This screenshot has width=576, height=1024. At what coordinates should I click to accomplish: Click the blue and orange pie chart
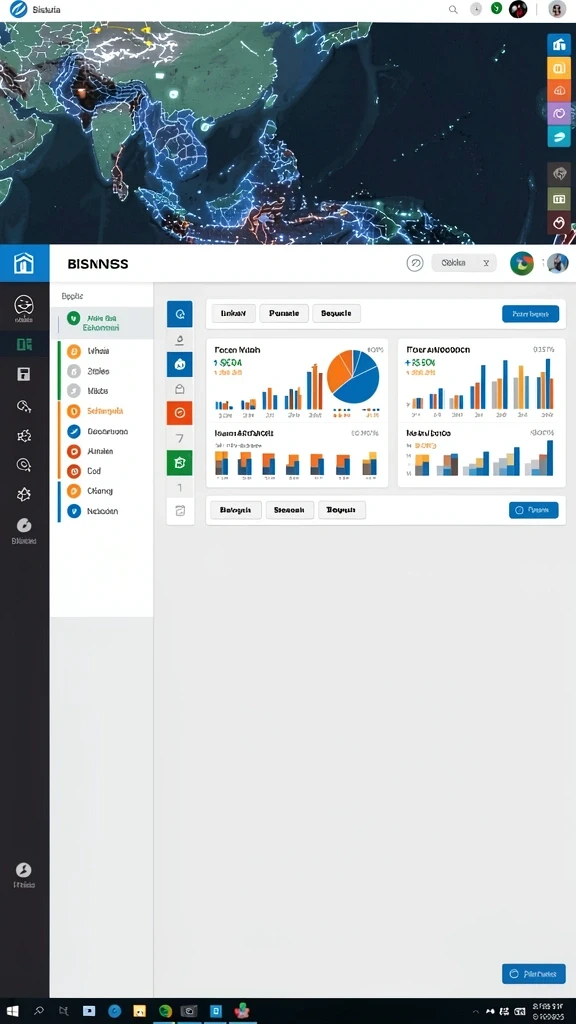pos(353,376)
